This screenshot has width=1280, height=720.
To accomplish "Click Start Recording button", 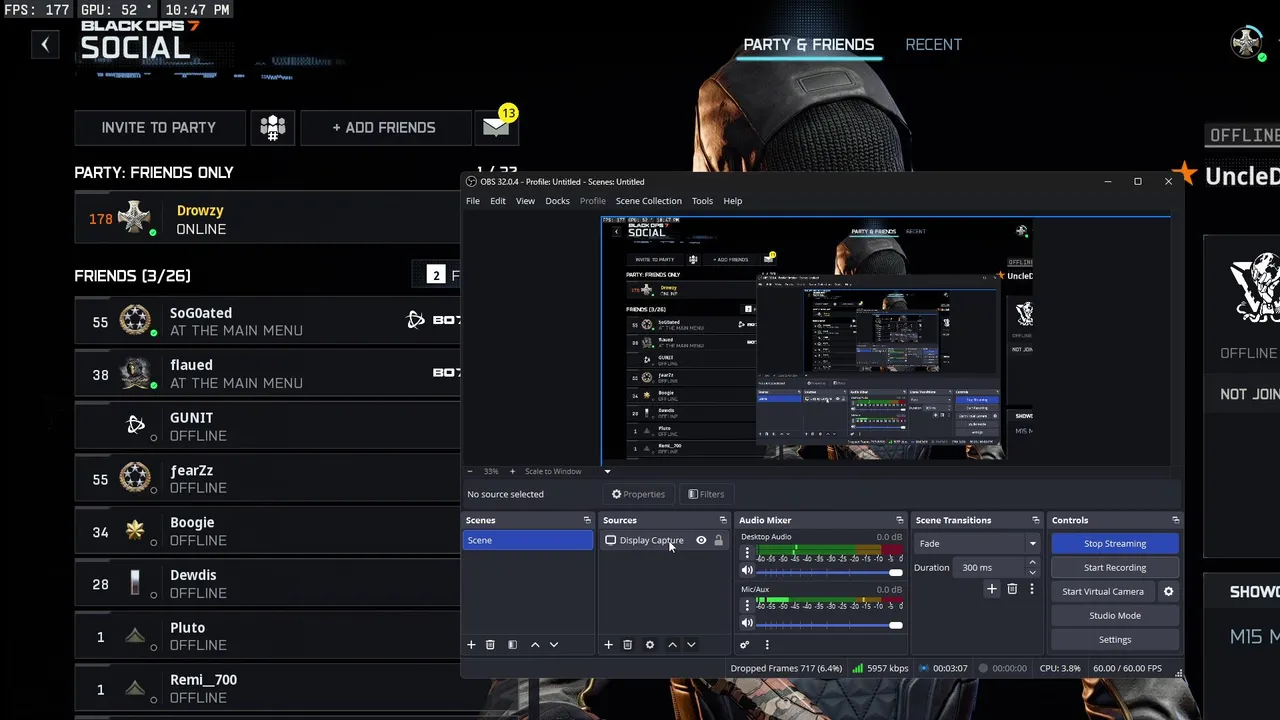I will pyautogui.click(x=1115, y=567).
